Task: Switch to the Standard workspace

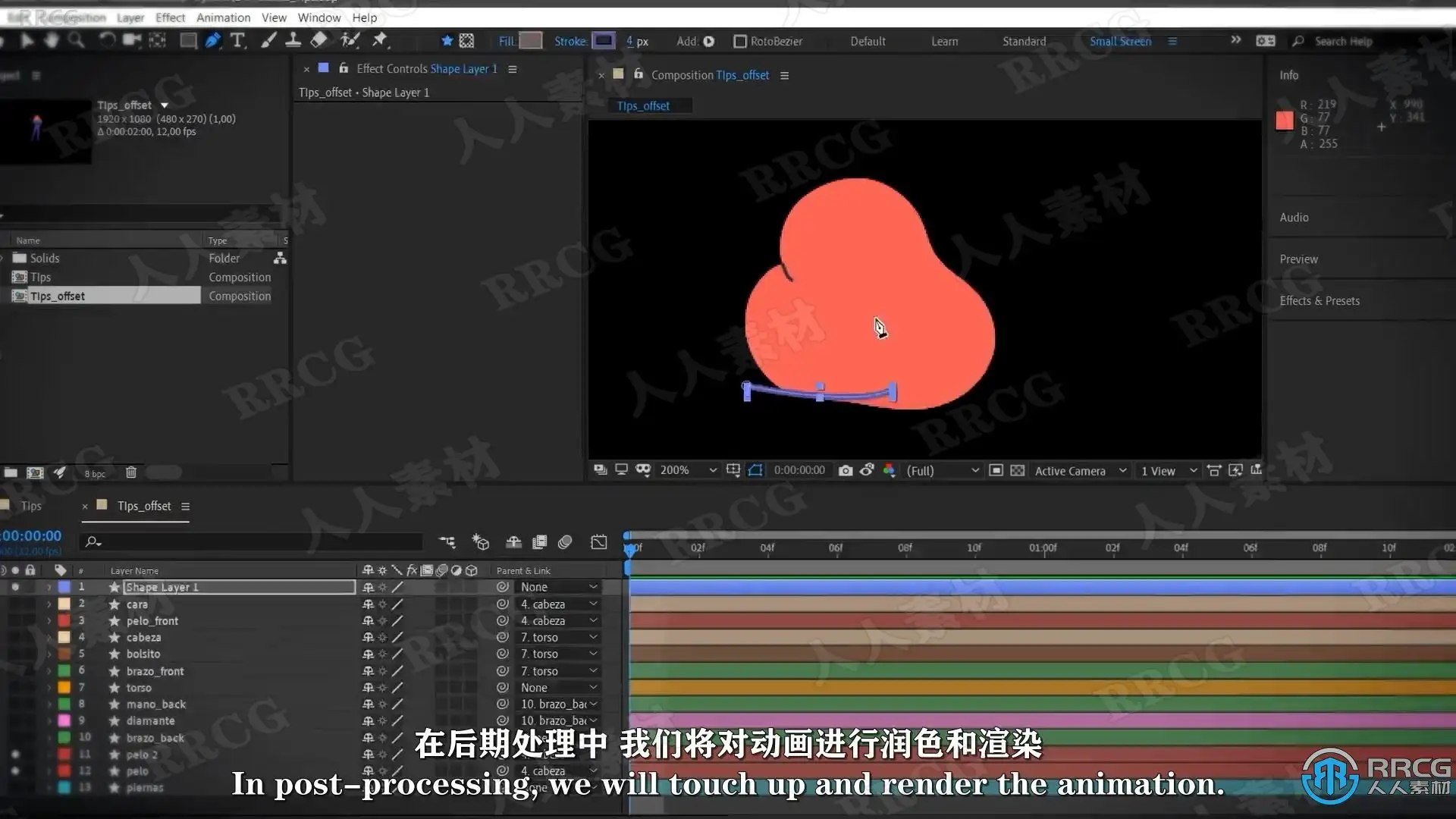Action: coord(1024,42)
